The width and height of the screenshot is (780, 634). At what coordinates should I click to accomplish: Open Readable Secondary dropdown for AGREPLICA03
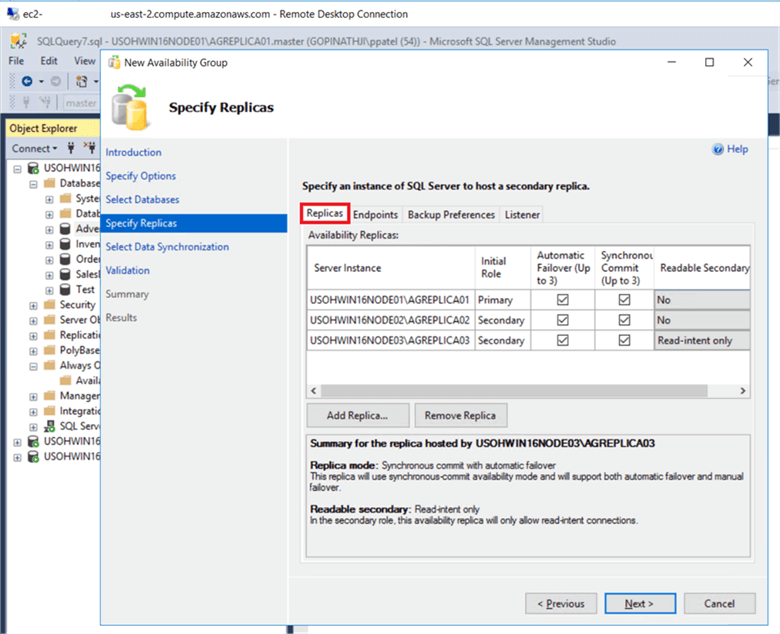click(702, 340)
